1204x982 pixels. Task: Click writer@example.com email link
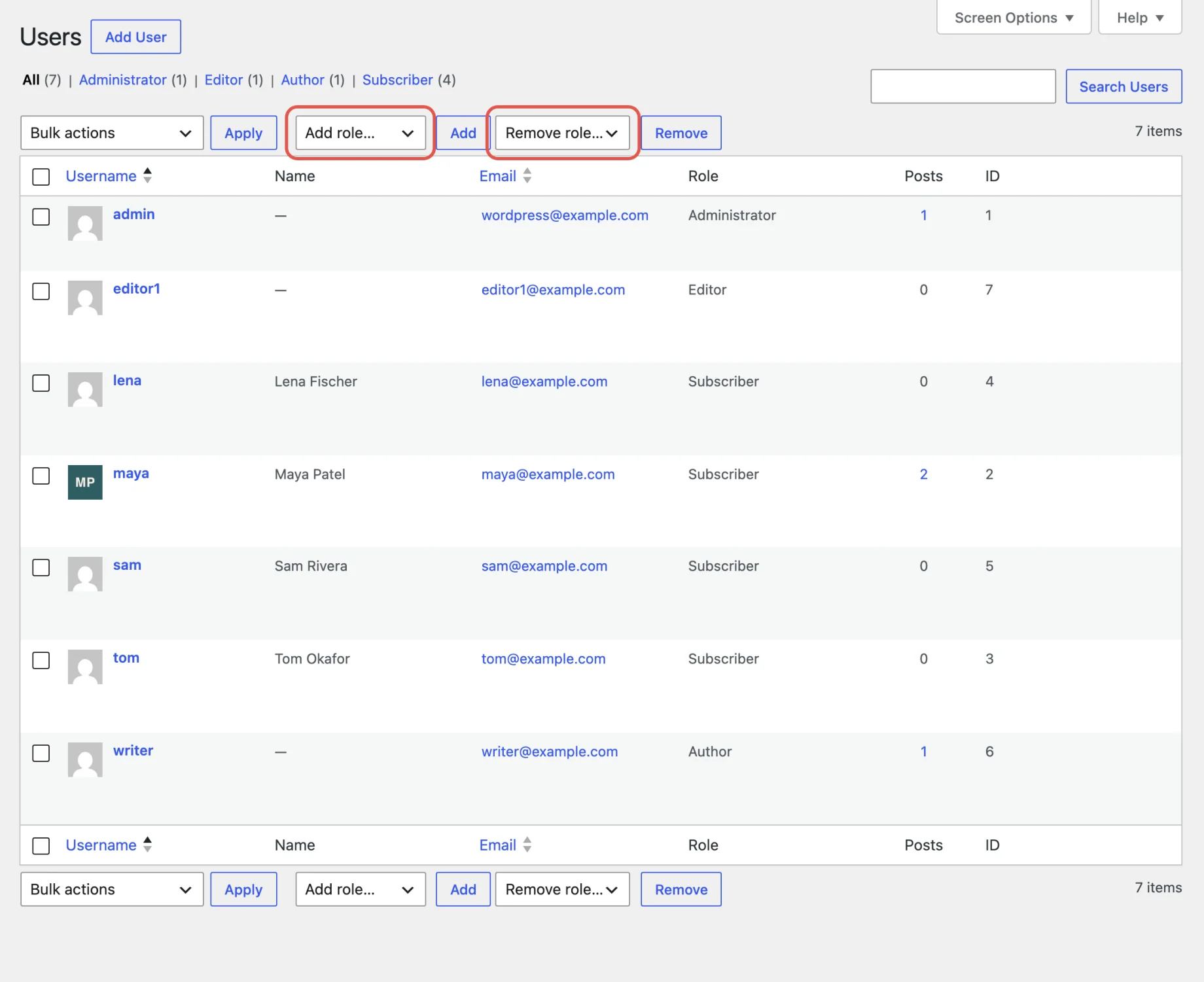tap(550, 752)
